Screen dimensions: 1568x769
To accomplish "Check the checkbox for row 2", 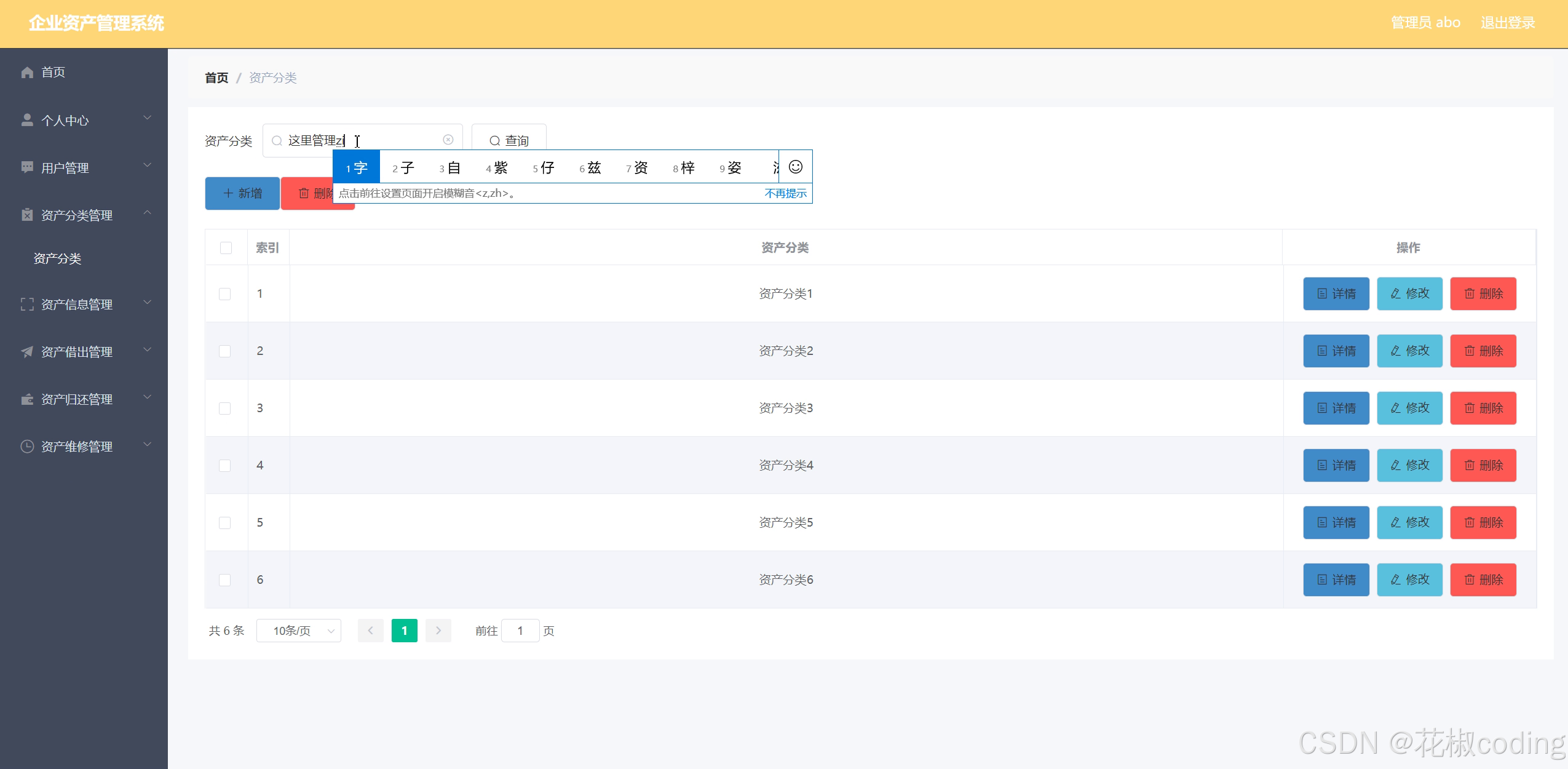I will coord(225,351).
